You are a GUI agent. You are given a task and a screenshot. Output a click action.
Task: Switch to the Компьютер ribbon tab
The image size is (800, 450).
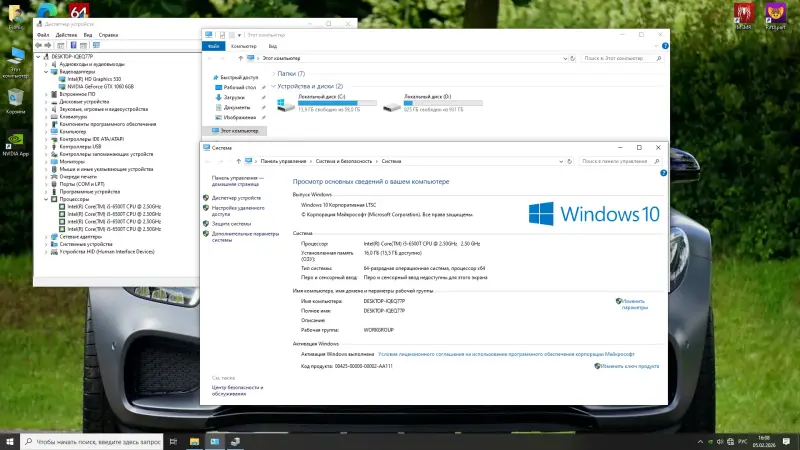point(243,46)
